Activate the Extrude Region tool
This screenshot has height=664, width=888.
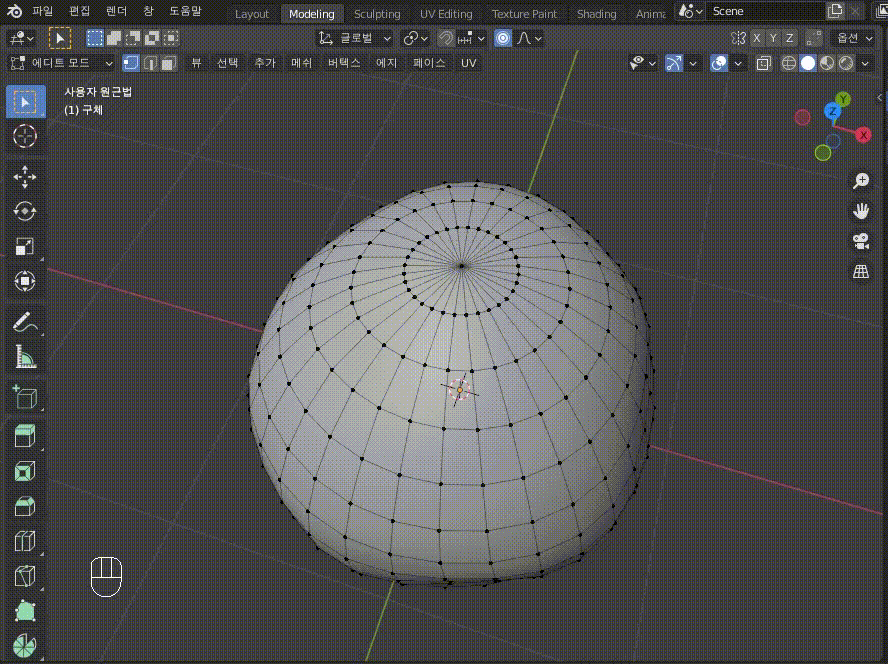(25, 437)
